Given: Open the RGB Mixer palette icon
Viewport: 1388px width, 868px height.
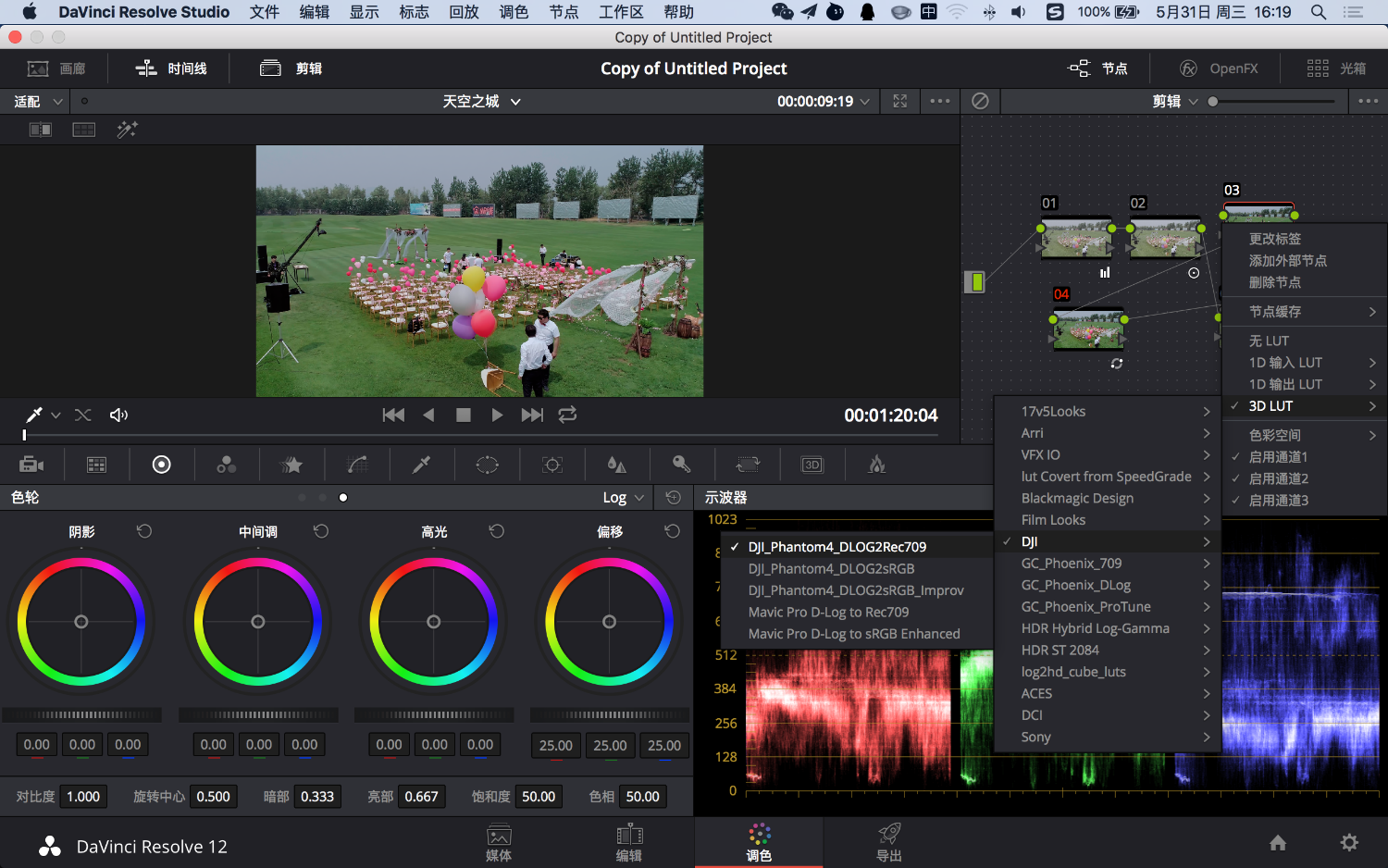Looking at the screenshot, I should (x=227, y=465).
